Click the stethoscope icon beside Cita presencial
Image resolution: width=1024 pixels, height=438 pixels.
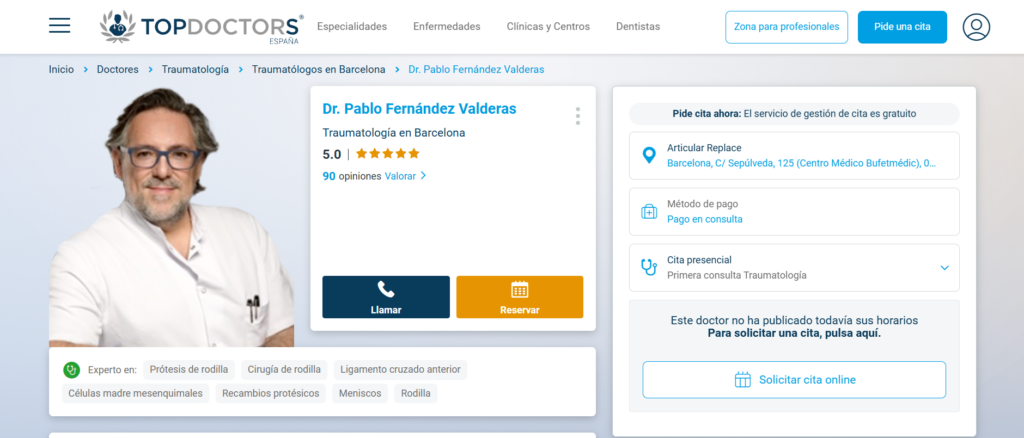(649, 267)
